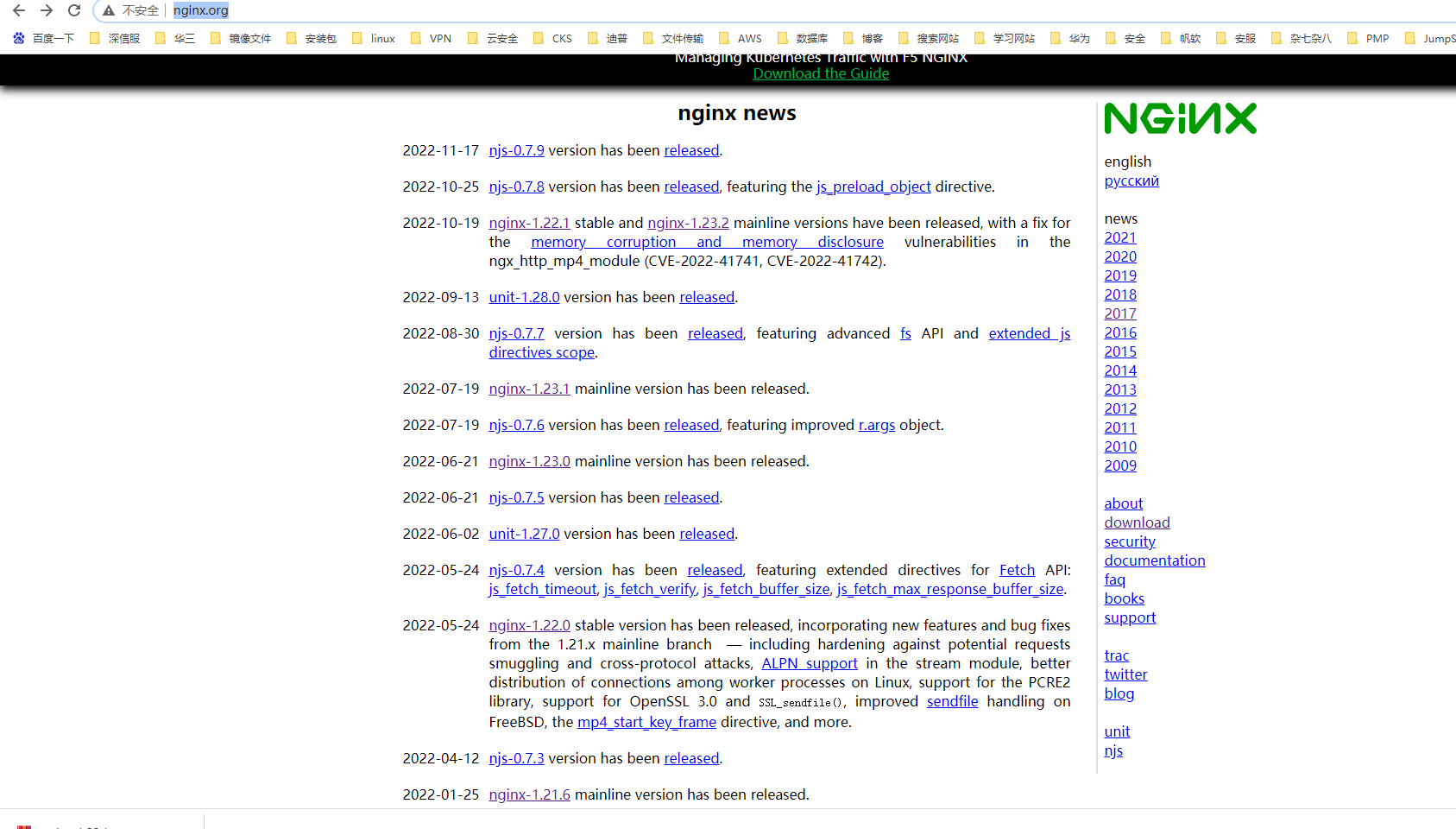Open the books page
This screenshot has height=829, width=1456.
tap(1124, 598)
